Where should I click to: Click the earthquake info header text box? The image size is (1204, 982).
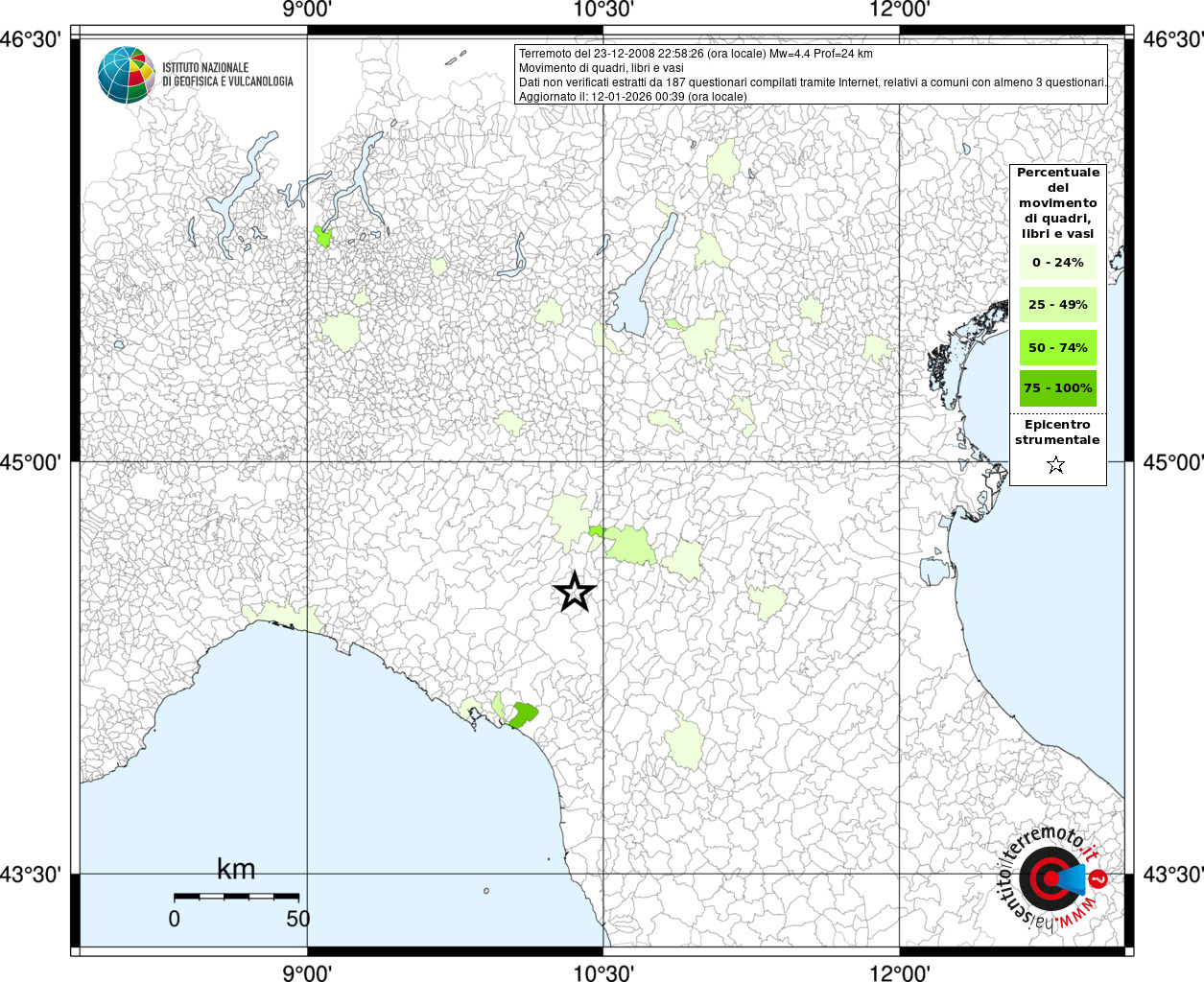812,74
